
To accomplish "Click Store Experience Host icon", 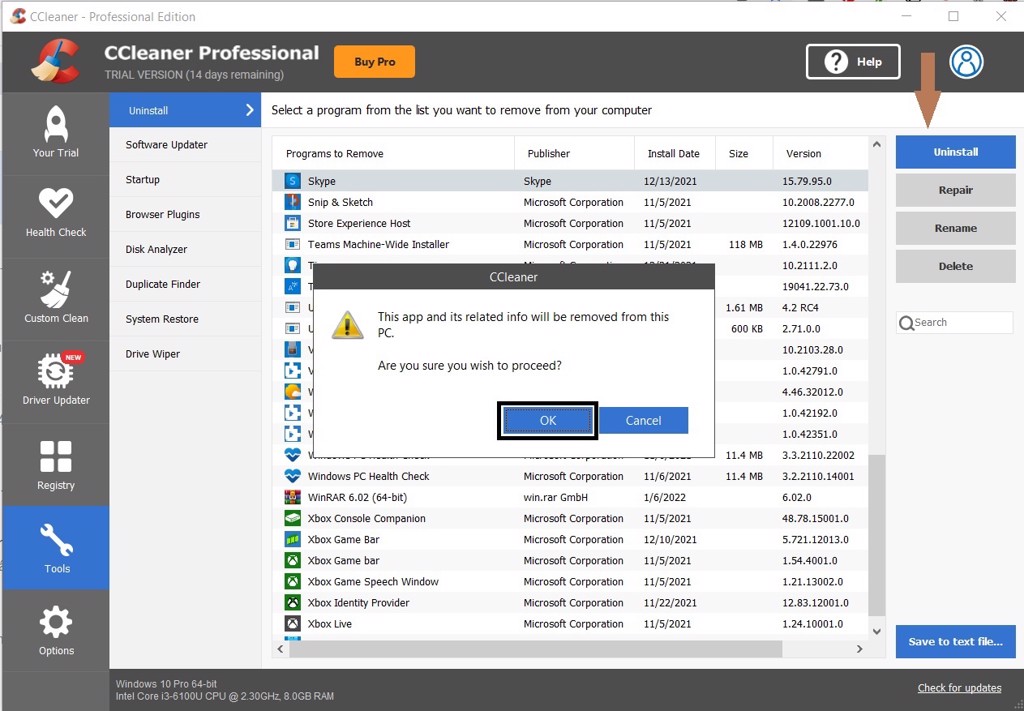I will point(293,223).
